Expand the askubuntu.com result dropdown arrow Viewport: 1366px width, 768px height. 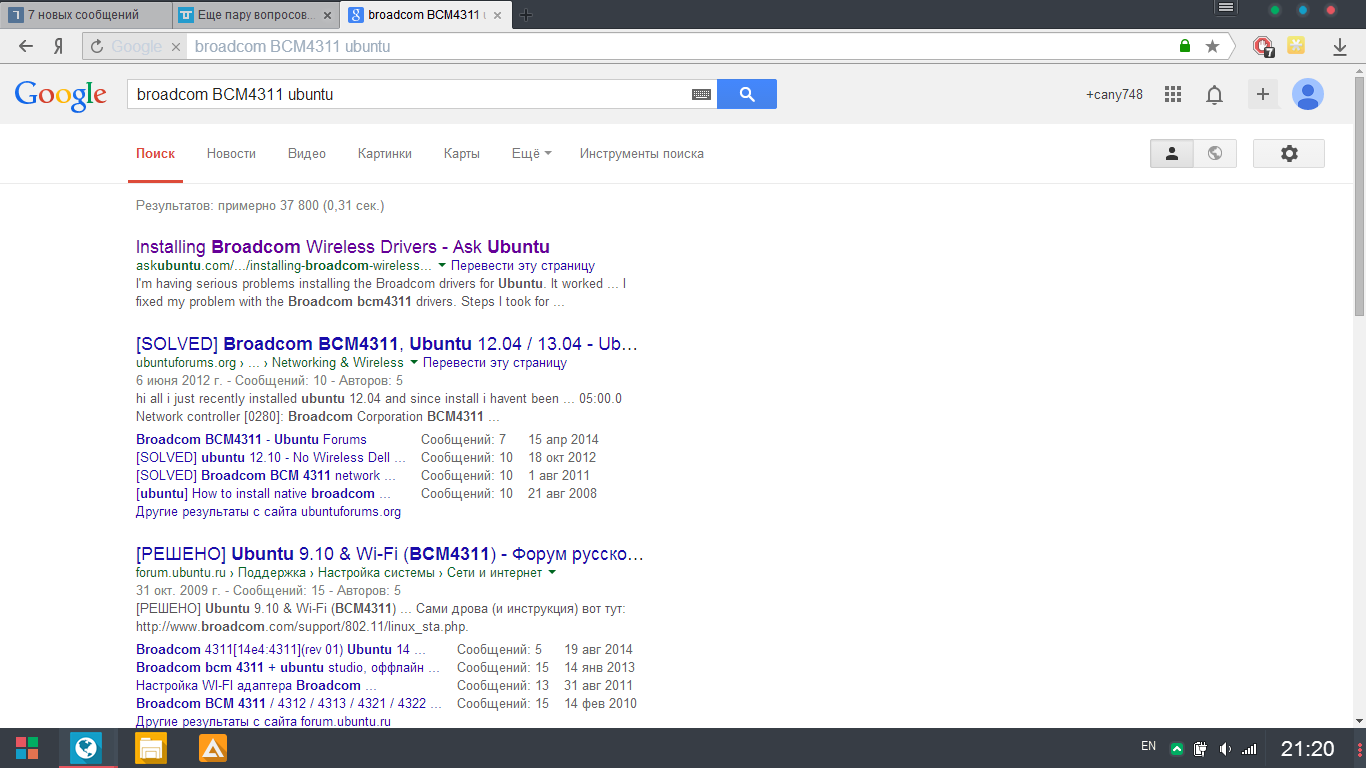coord(442,266)
